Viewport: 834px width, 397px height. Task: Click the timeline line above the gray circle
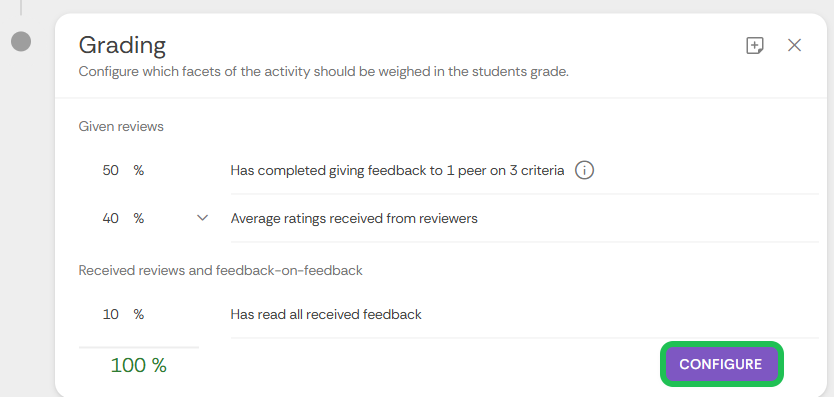[21, 7]
